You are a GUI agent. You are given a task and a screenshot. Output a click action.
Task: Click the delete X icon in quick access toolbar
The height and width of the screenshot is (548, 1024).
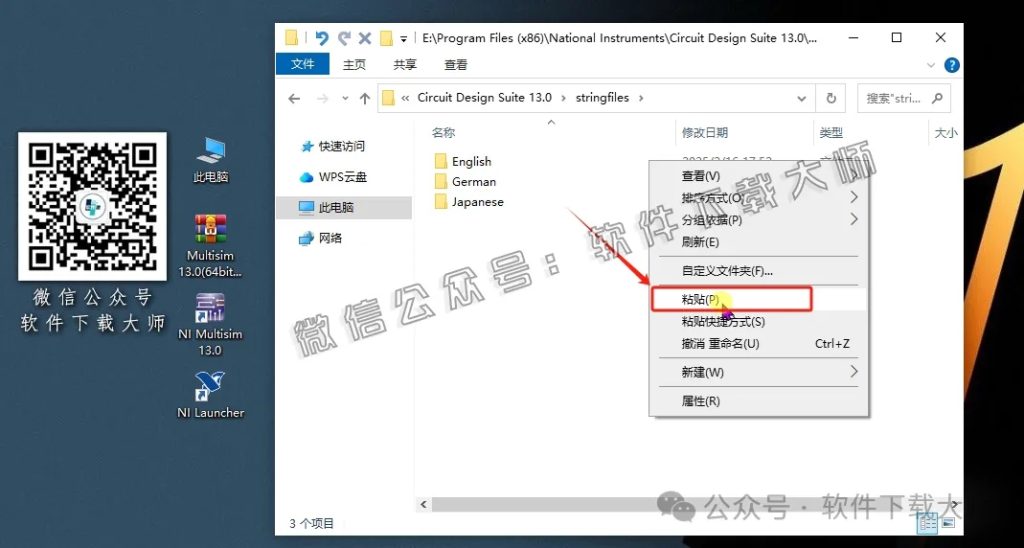365,39
